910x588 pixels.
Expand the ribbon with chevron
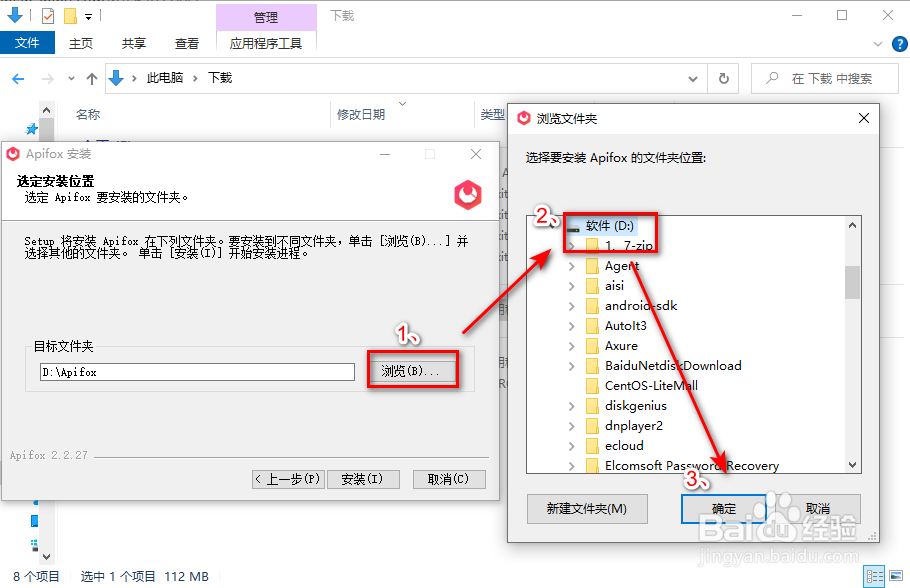pos(878,44)
